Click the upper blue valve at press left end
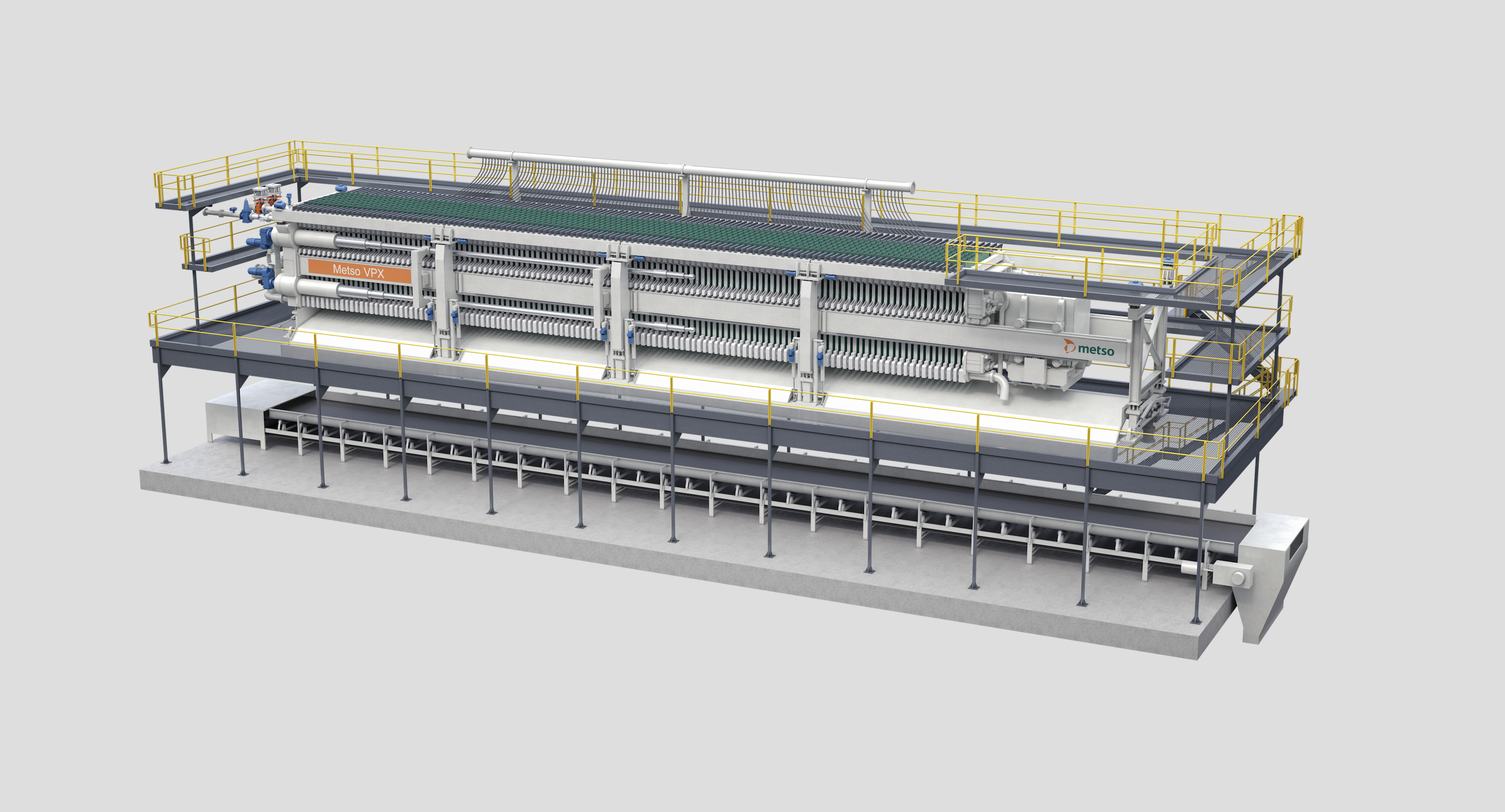The image size is (1505, 812). point(262,238)
